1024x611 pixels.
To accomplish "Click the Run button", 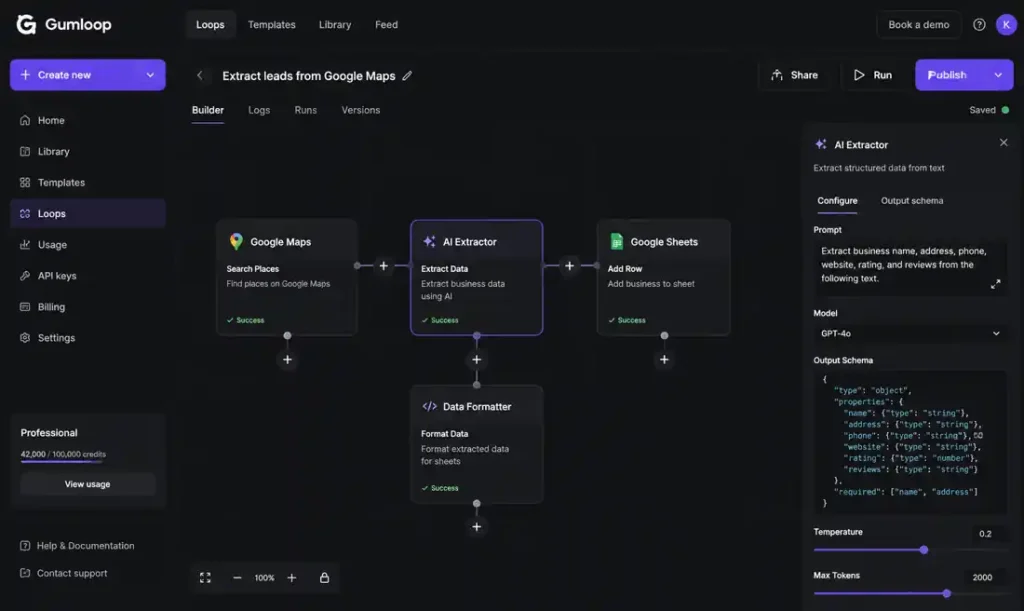I will (872, 75).
